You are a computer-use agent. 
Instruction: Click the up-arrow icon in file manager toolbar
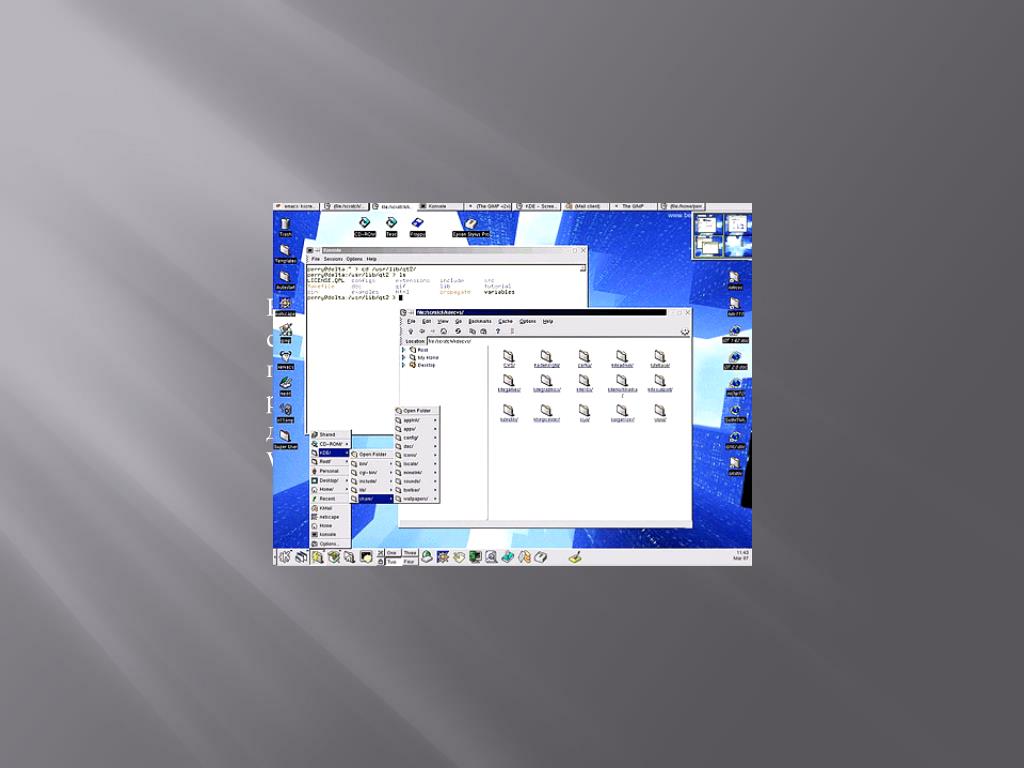(x=411, y=331)
